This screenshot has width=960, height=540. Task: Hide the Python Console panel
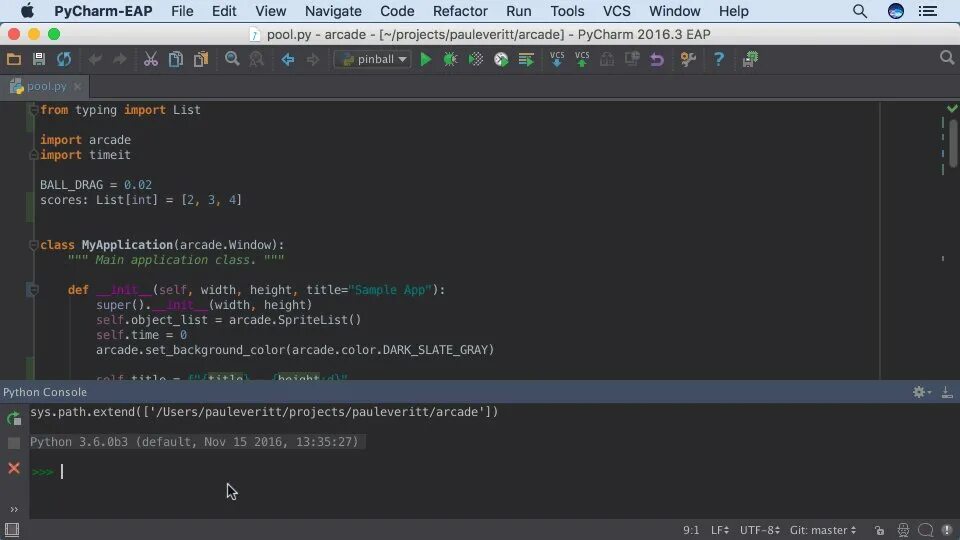pos(947,392)
